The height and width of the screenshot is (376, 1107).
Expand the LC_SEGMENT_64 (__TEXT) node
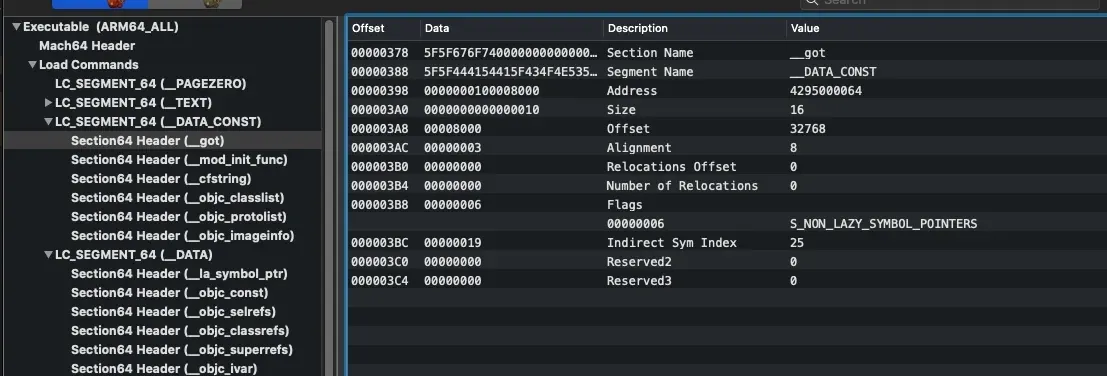[48, 103]
